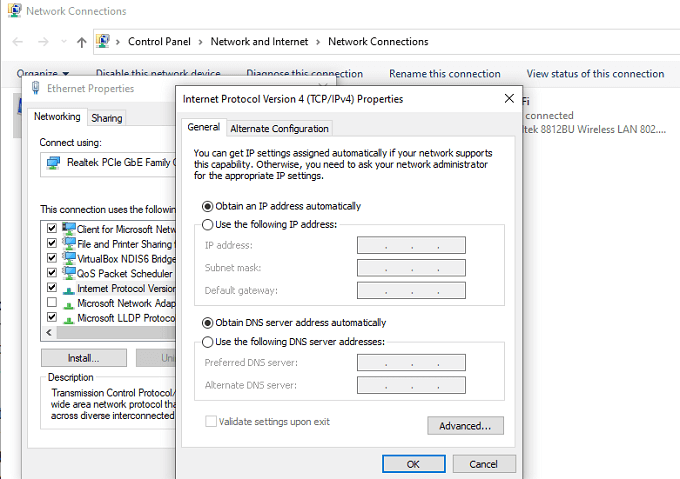Choose 'Use the following DNS server addresses'

coord(208,341)
